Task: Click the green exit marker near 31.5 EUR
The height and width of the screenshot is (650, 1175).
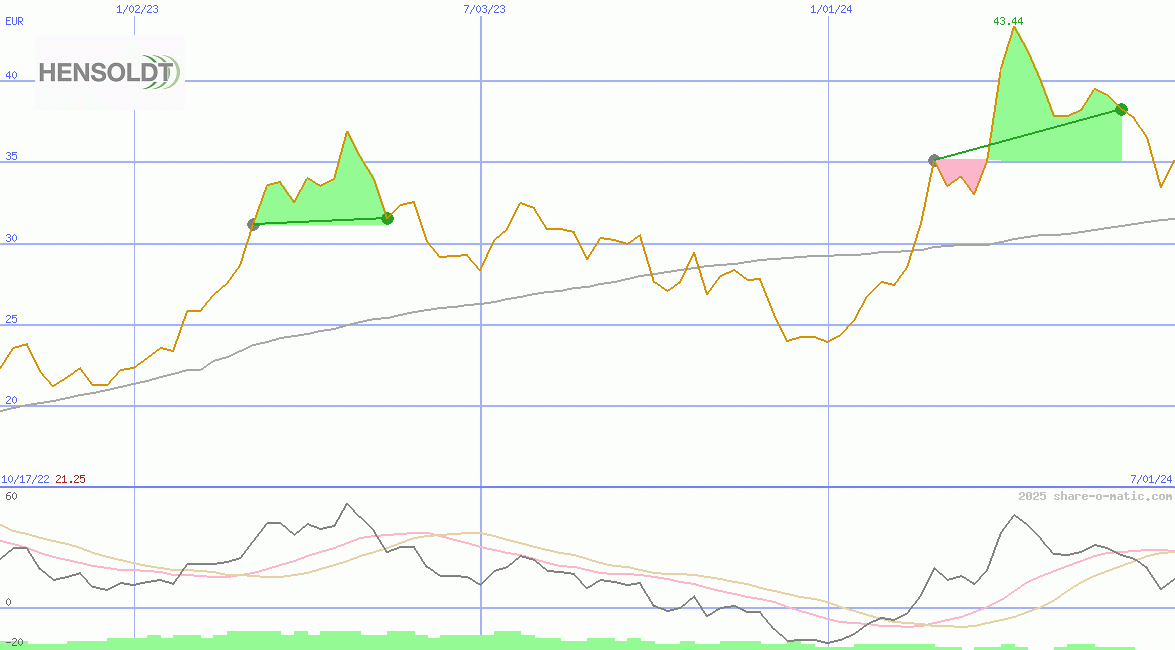Action: [387, 218]
